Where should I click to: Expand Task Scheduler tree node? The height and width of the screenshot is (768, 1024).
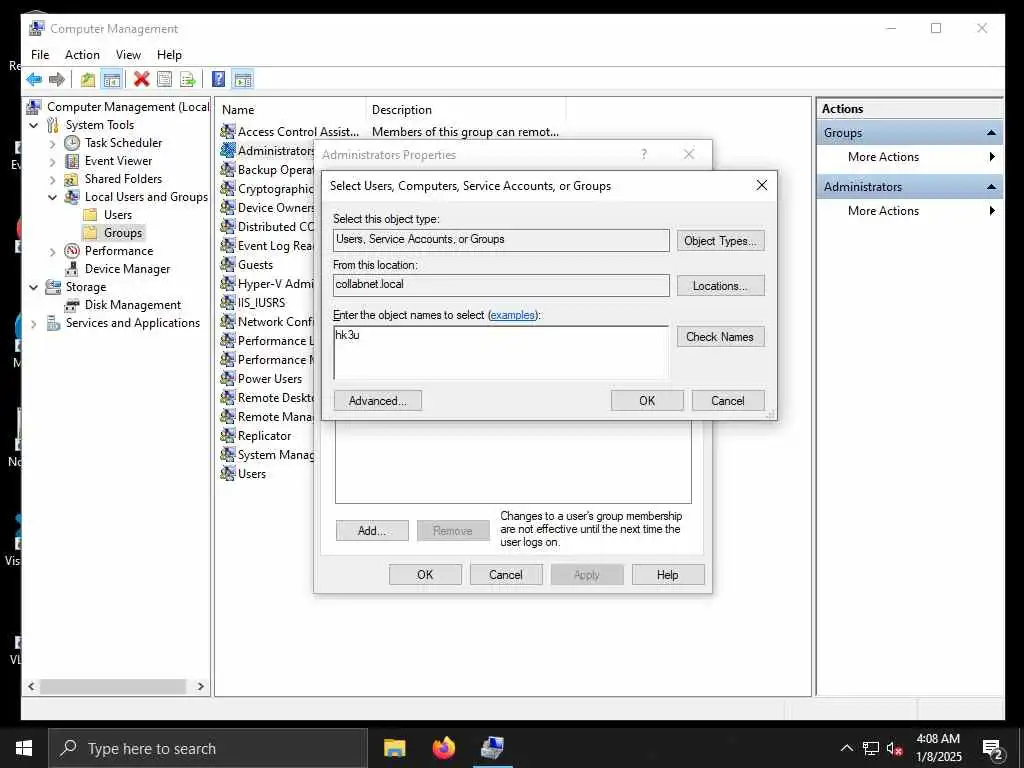[x=52, y=143]
